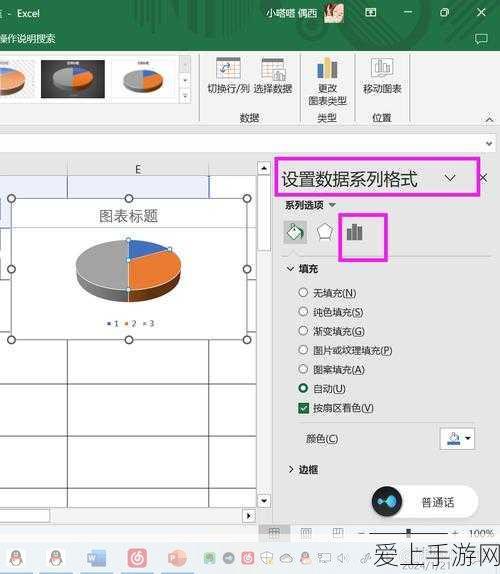This screenshot has width=500, height=574.
Task: Open the Format Data Series pane title dropdown
Action: pyautogui.click(x=450, y=178)
